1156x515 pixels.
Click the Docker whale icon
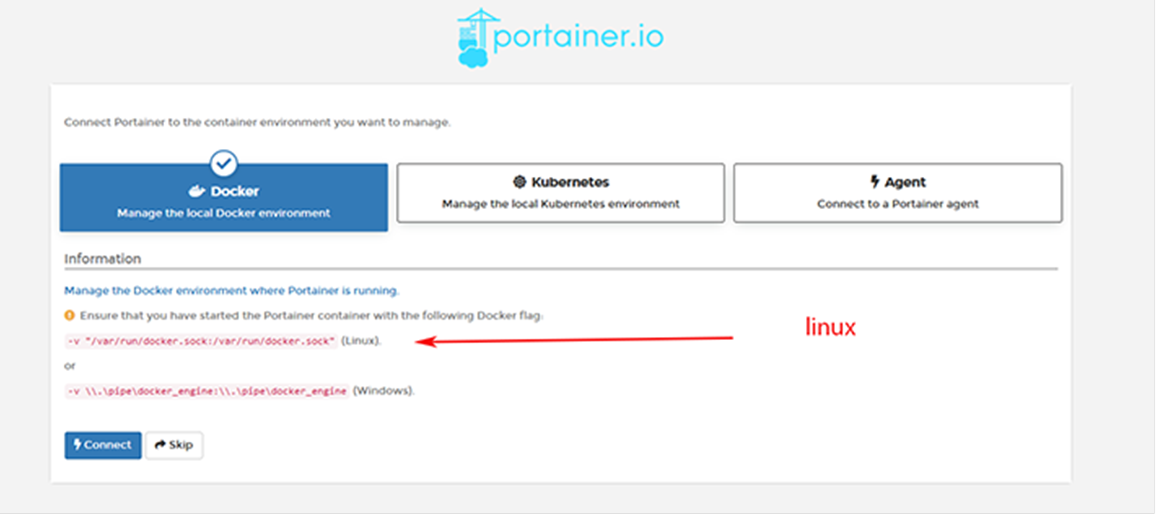tap(196, 192)
